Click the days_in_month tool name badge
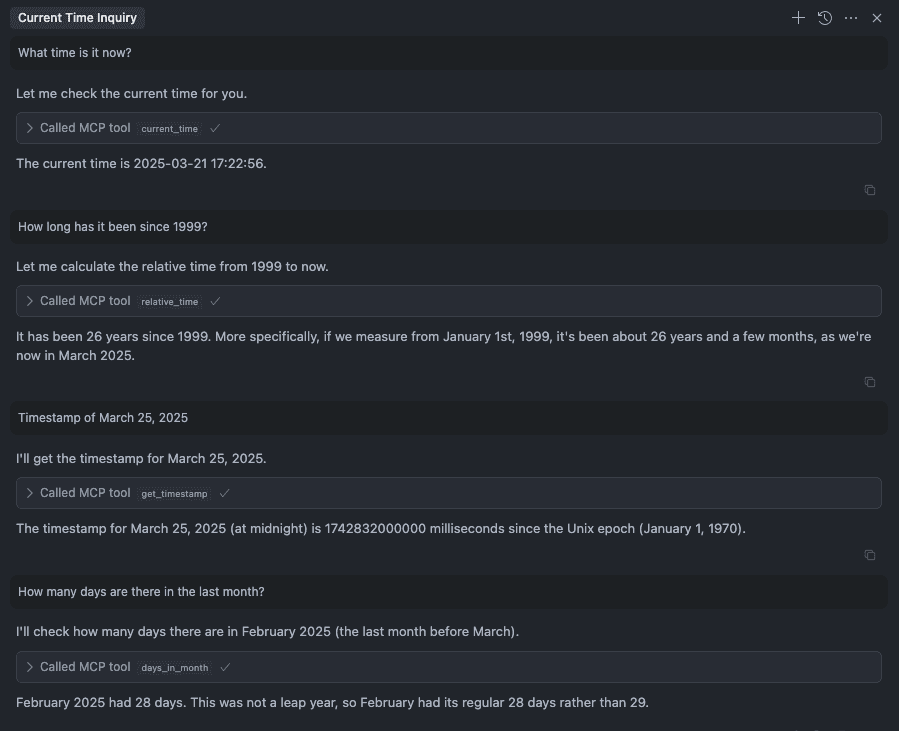 click(x=175, y=667)
